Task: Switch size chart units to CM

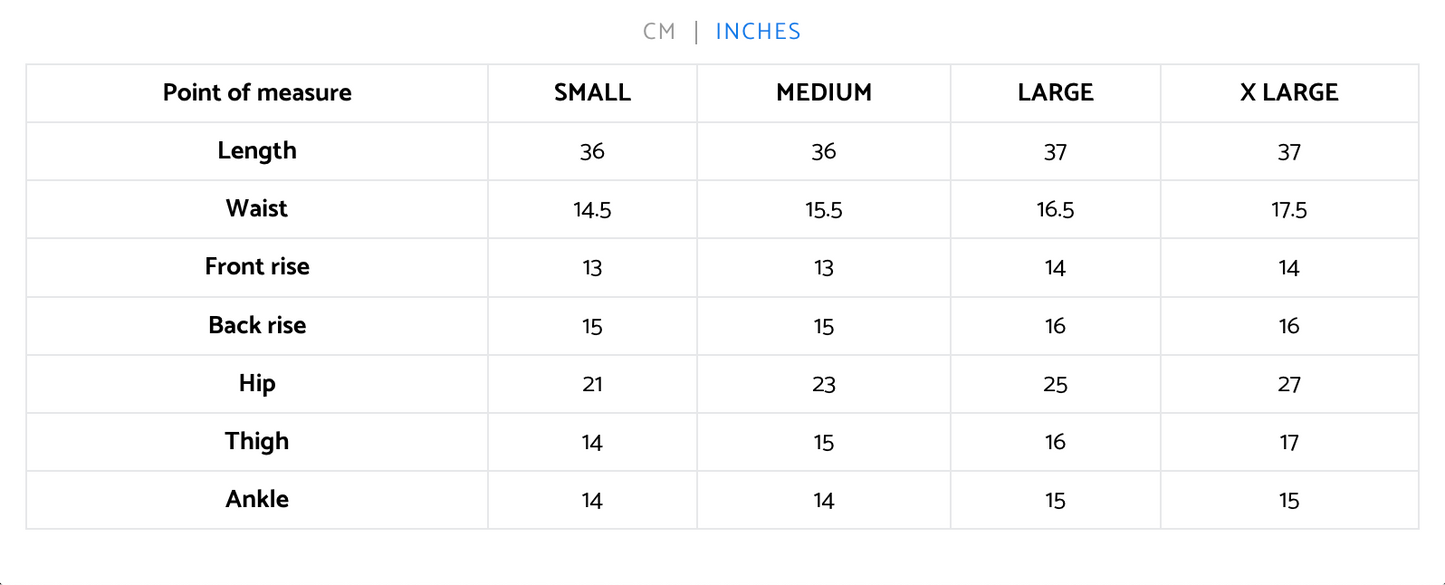Action: (659, 32)
